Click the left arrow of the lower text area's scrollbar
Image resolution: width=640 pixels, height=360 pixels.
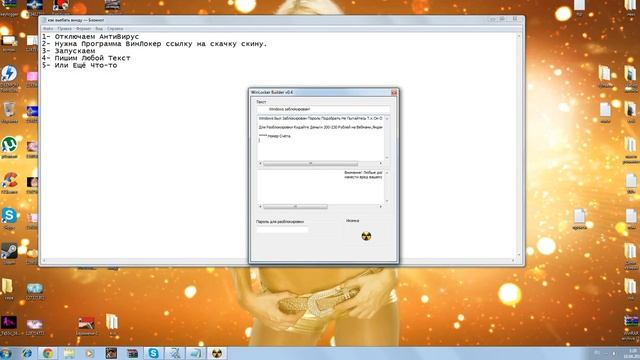[260, 207]
